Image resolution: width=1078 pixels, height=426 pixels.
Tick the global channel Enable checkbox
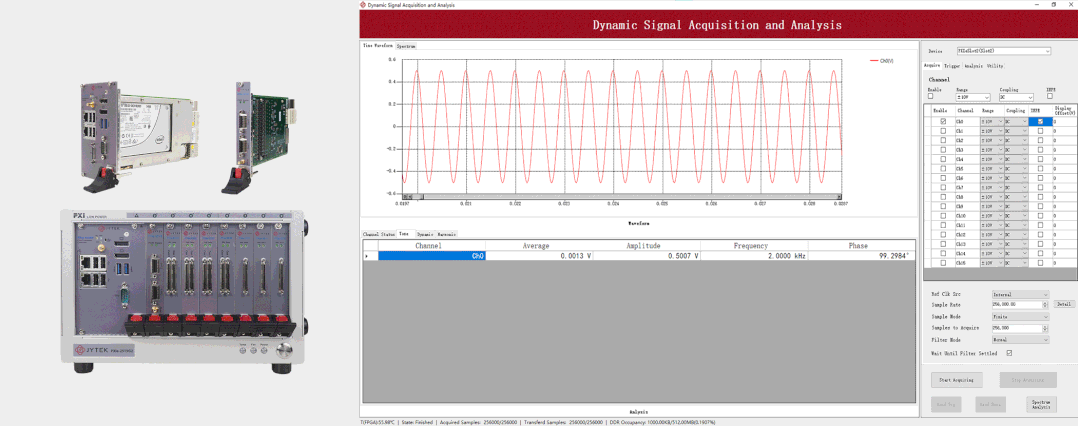(x=931, y=97)
